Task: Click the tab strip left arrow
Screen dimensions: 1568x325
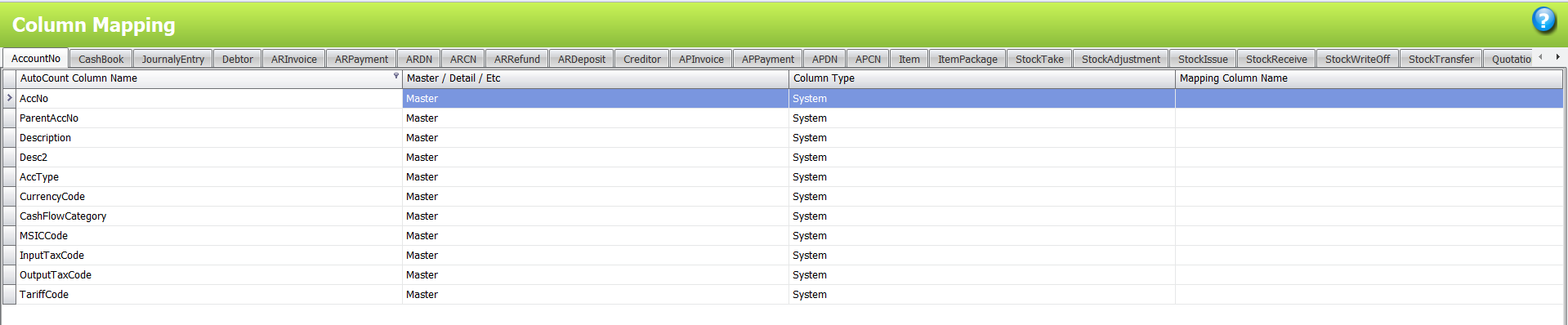Action: 1540,57
